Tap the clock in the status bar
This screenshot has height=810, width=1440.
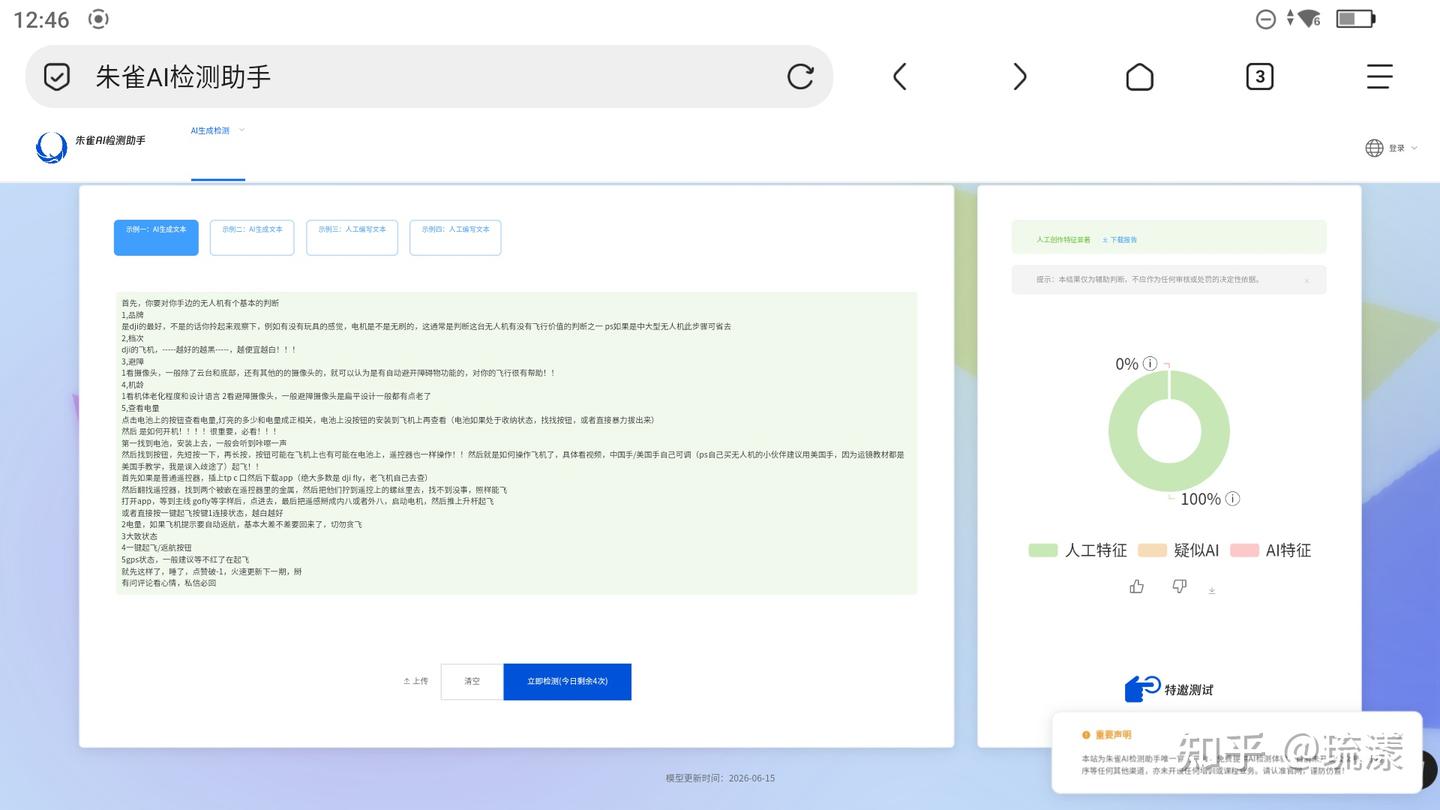click(x=41, y=19)
